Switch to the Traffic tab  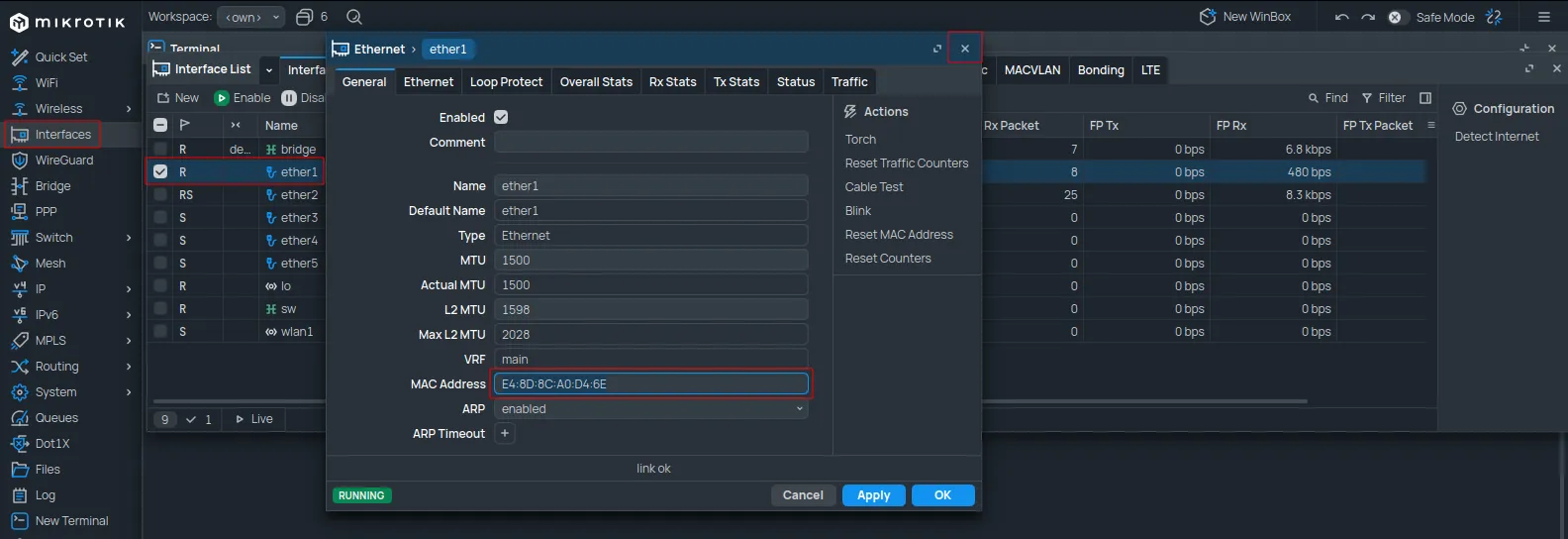(849, 82)
